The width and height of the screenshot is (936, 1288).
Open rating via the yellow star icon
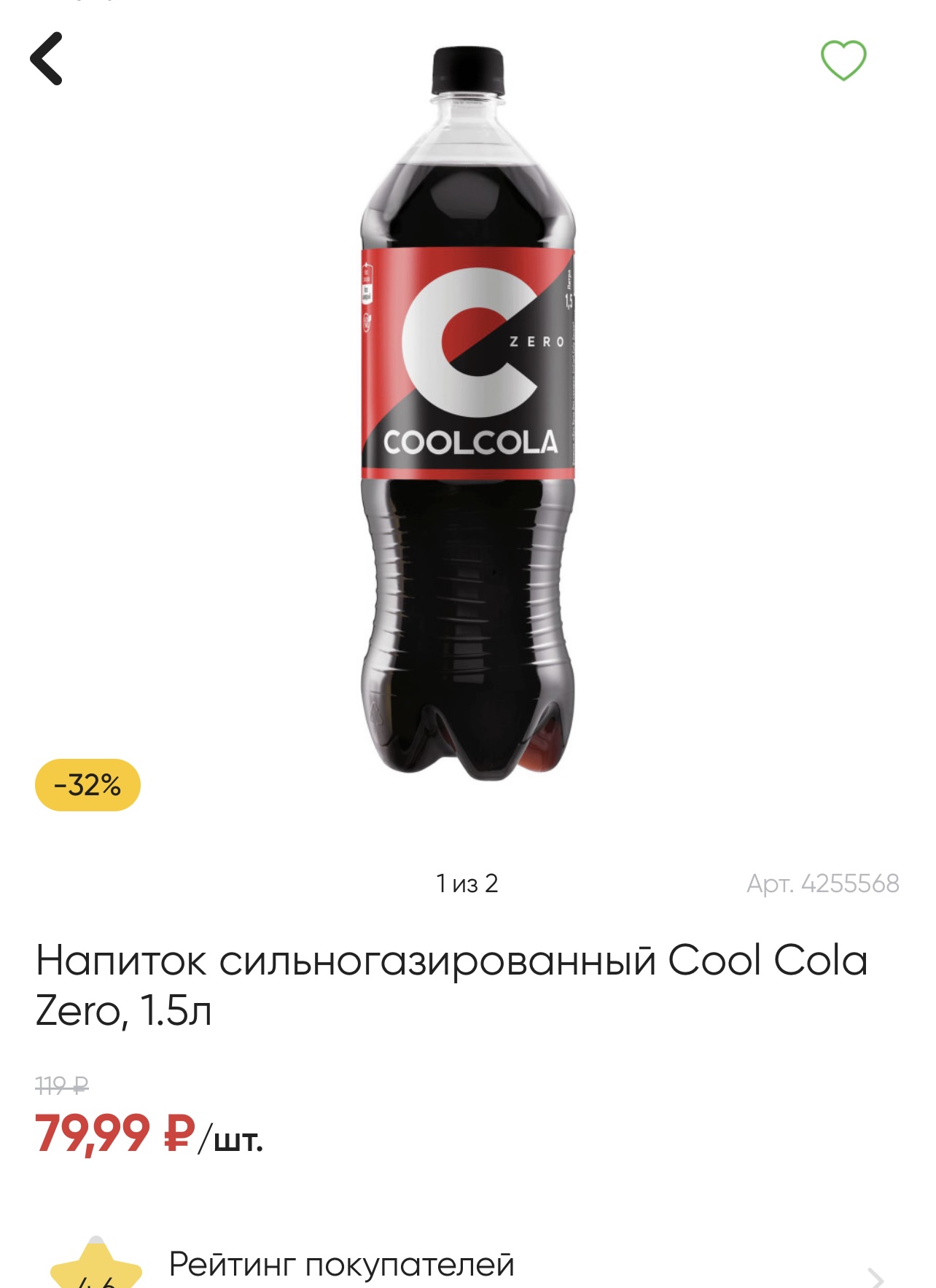coord(95,1265)
